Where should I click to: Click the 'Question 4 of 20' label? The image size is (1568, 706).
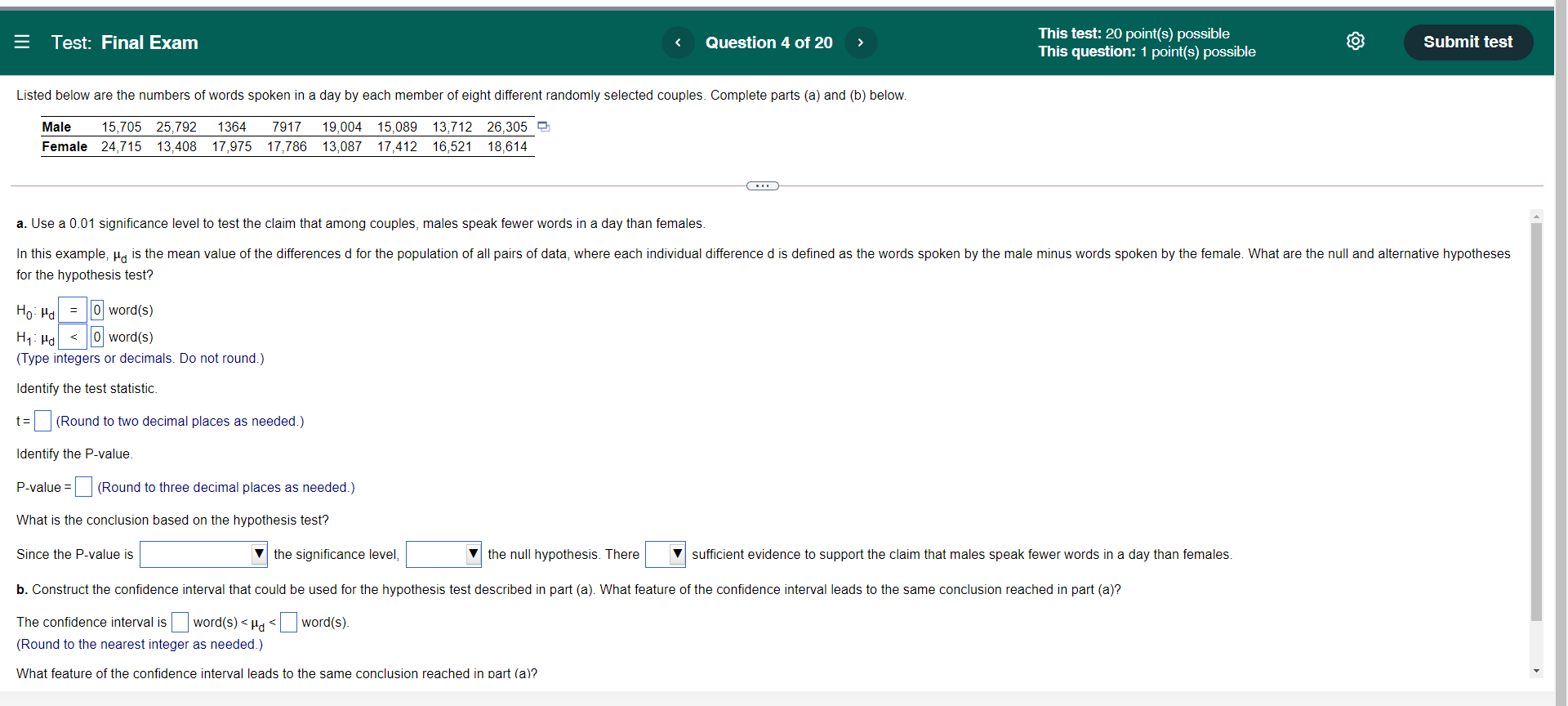tap(769, 42)
